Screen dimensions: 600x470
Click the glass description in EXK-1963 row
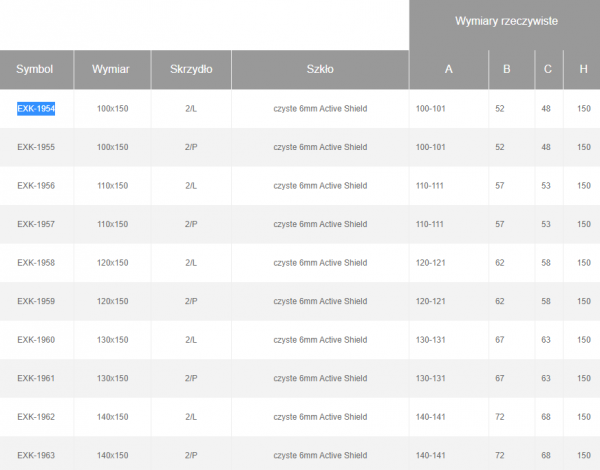tap(320, 455)
